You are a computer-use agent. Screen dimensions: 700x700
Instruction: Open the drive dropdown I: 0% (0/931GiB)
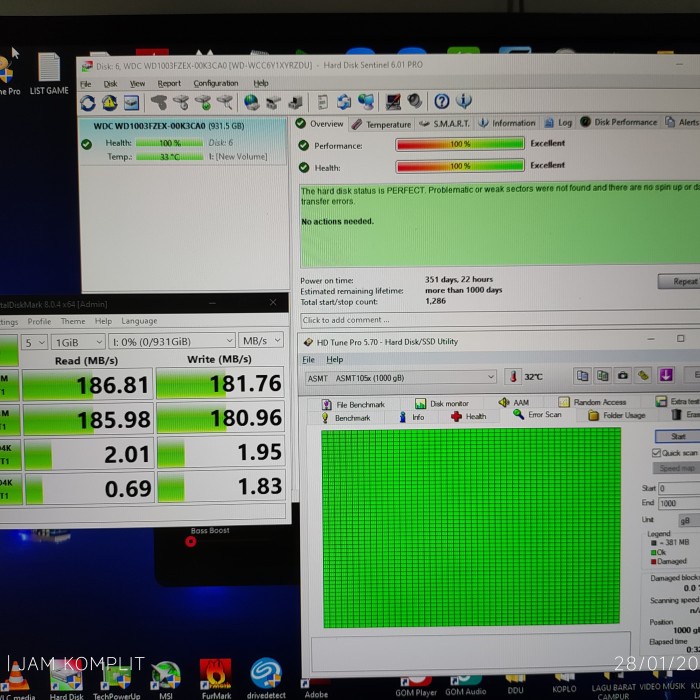click(172, 342)
